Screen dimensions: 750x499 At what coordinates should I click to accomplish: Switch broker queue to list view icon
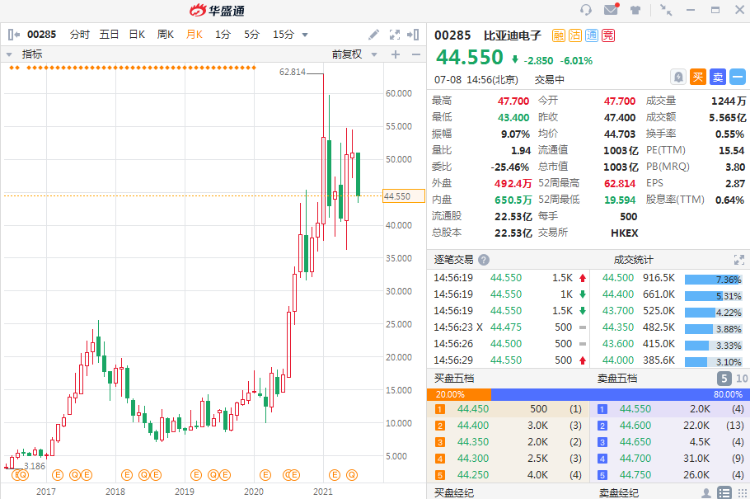[724, 493]
